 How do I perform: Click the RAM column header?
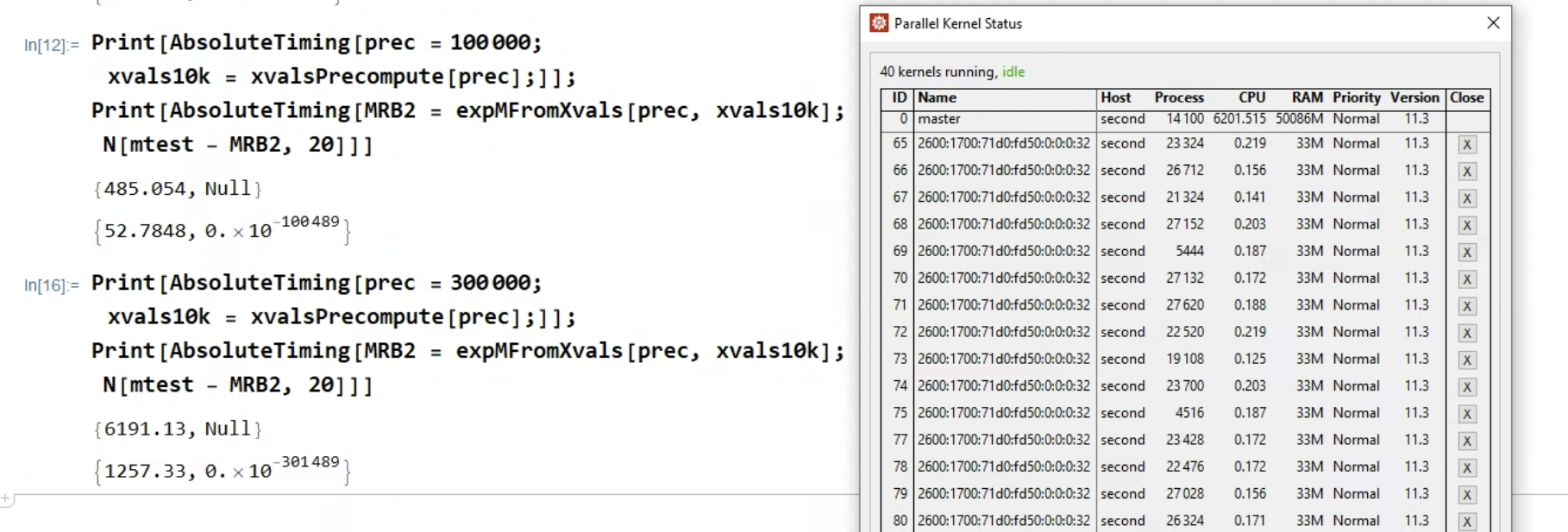click(x=1307, y=97)
